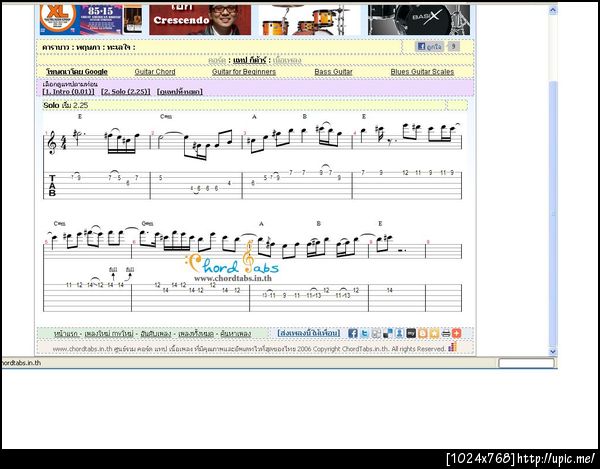Click the vertical scrollbar thumb
This screenshot has width=600, height=469.
(x=553, y=213)
